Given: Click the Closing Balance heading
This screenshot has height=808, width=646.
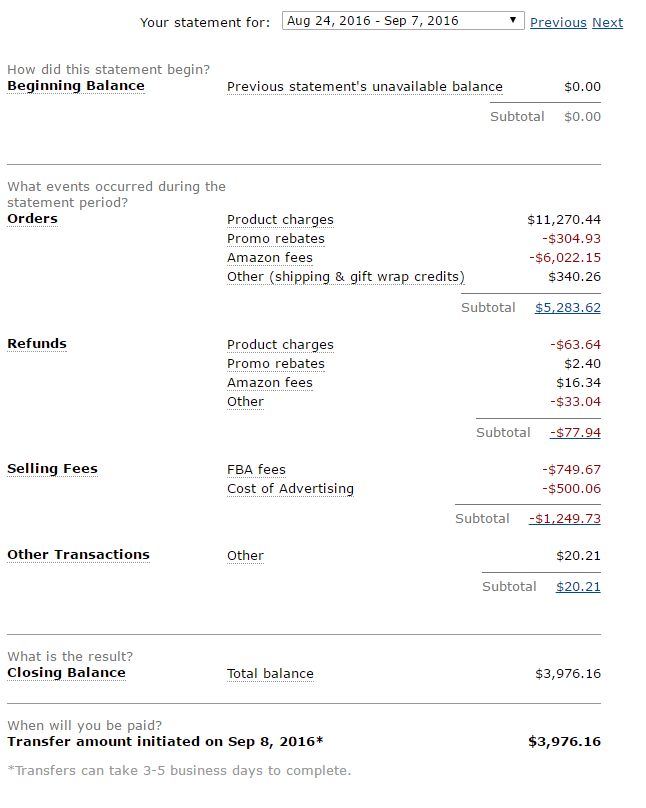Looking at the screenshot, I should pos(66,673).
